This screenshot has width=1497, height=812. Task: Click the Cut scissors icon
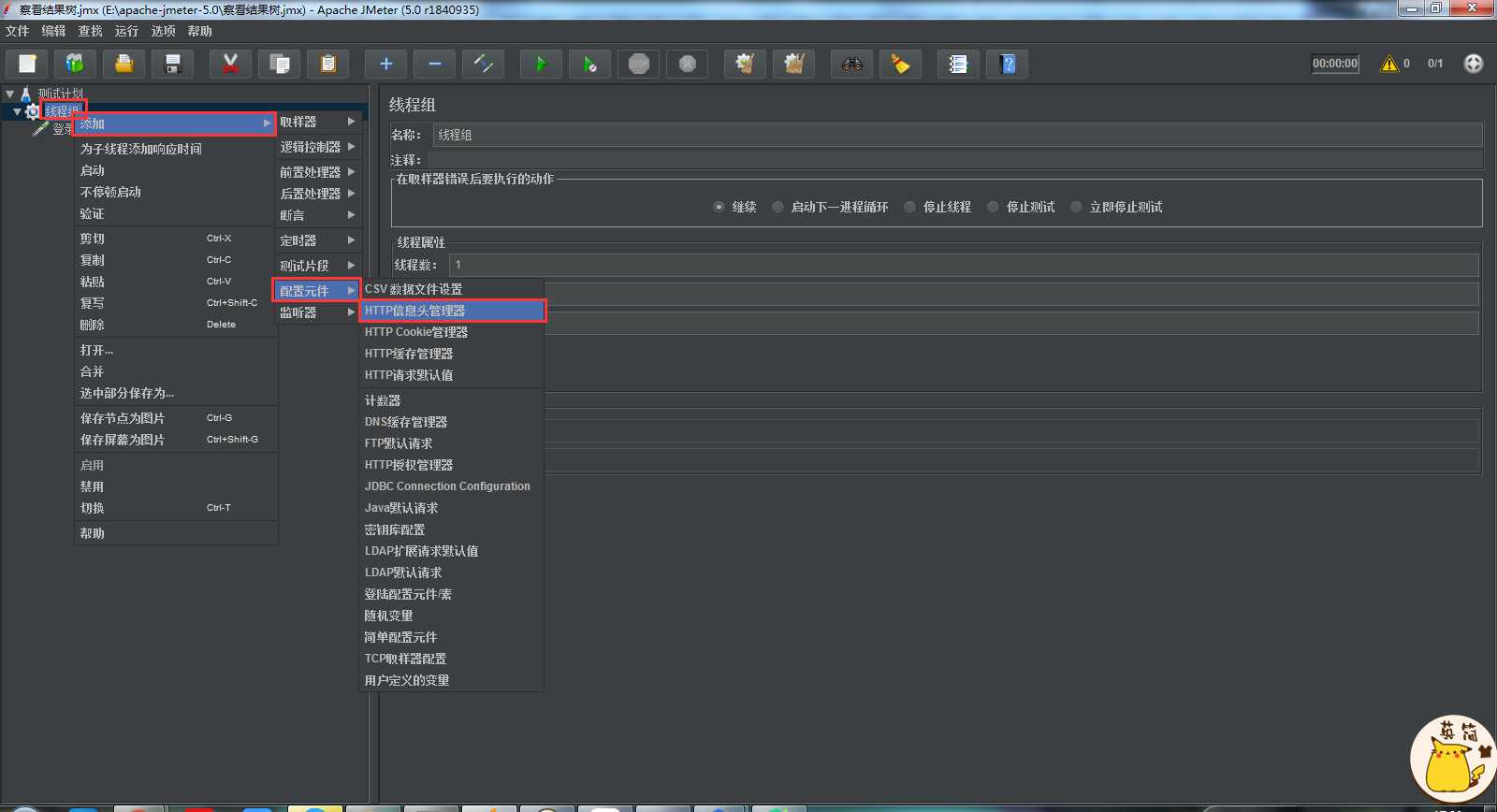230,64
